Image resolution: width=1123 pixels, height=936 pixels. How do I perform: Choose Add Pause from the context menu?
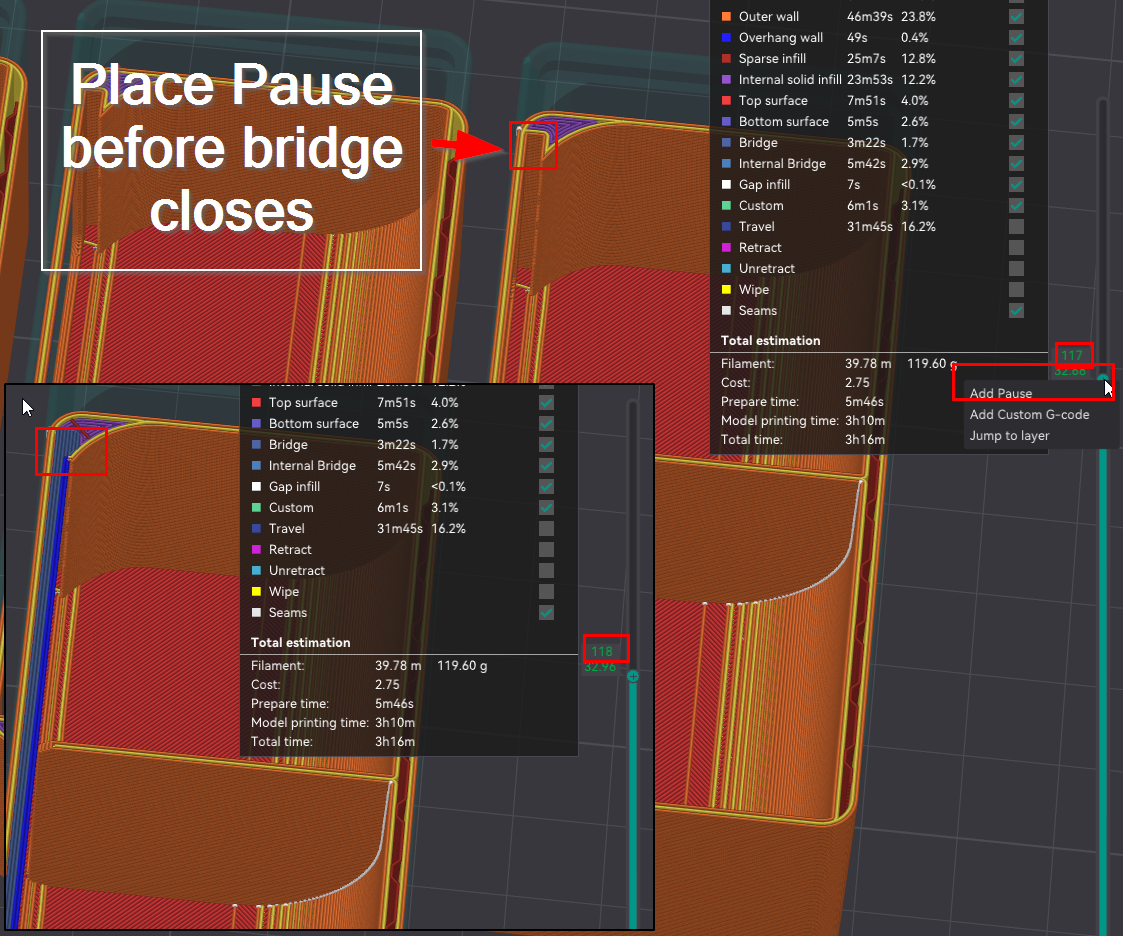click(x=1001, y=393)
